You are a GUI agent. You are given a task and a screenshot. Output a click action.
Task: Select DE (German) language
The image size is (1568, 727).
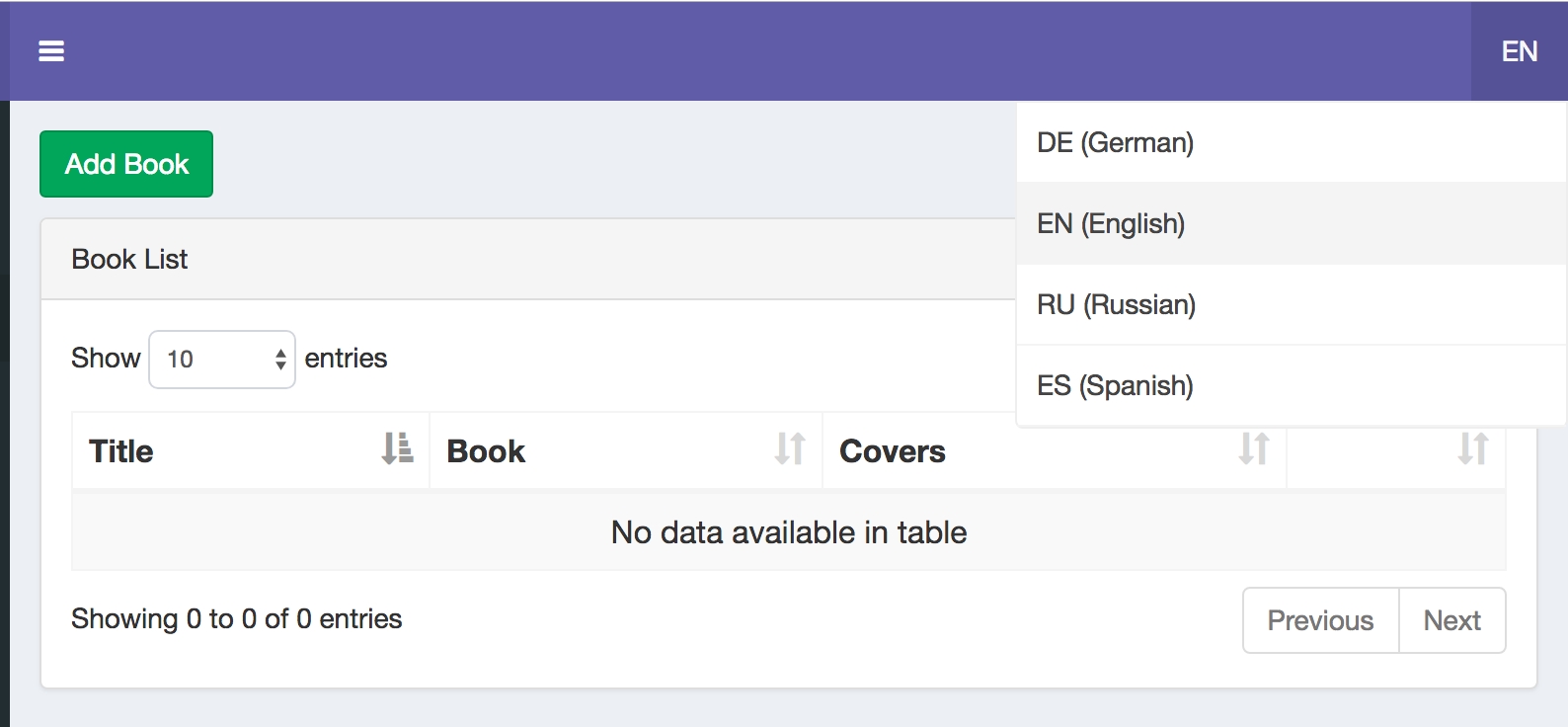point(1115,143)
